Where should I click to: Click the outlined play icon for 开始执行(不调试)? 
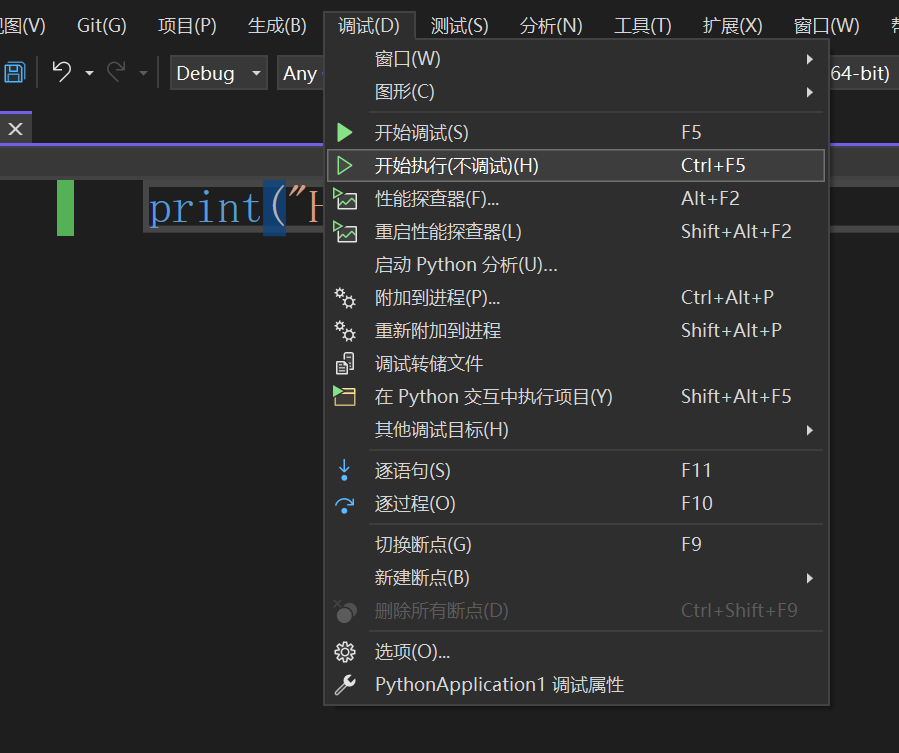click(345, 166)
